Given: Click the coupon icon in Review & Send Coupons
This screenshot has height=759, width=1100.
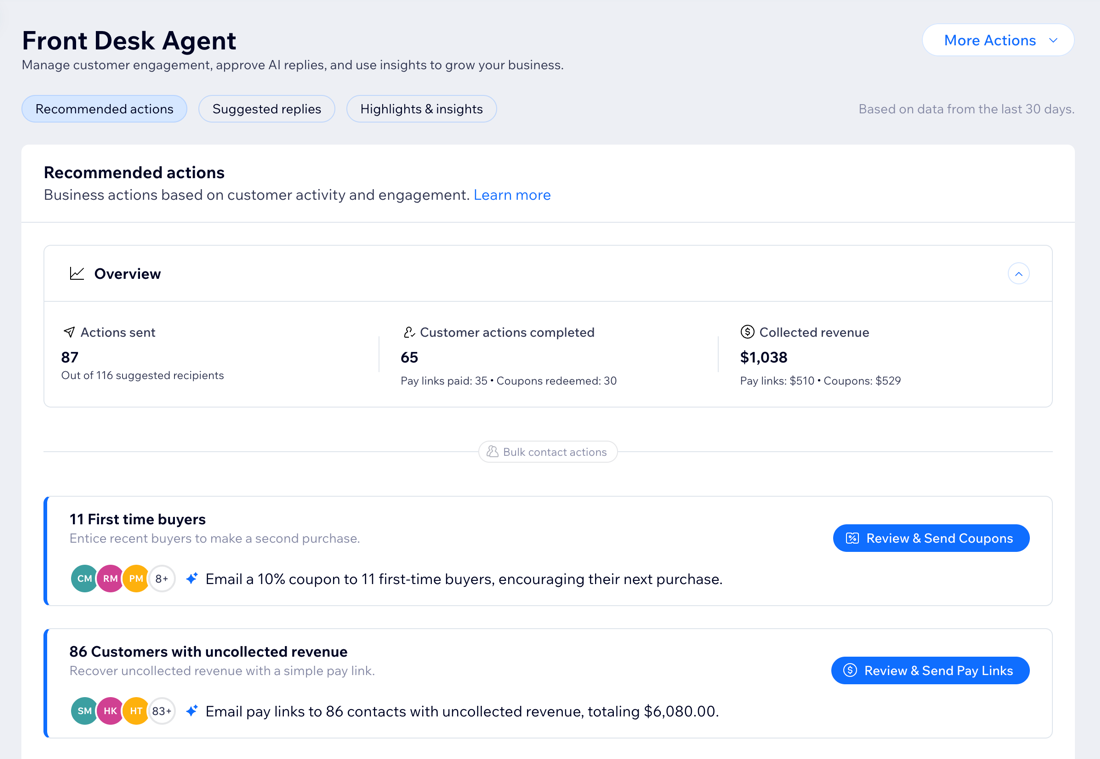Looking at the screenshot, I should point(853,537).
